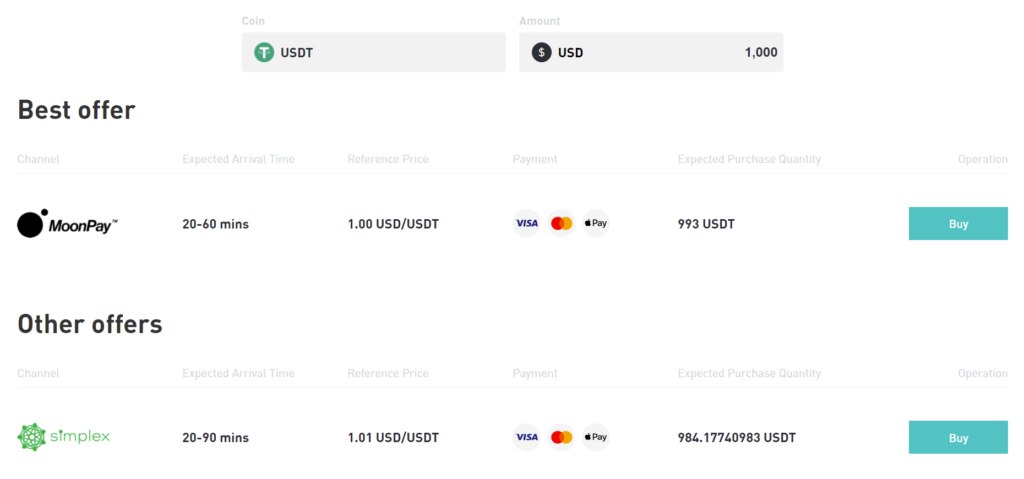The height and width of the screenshot is (479, 1024).
Task: Buy USDT through Simplex
Action: pos(958,437)
